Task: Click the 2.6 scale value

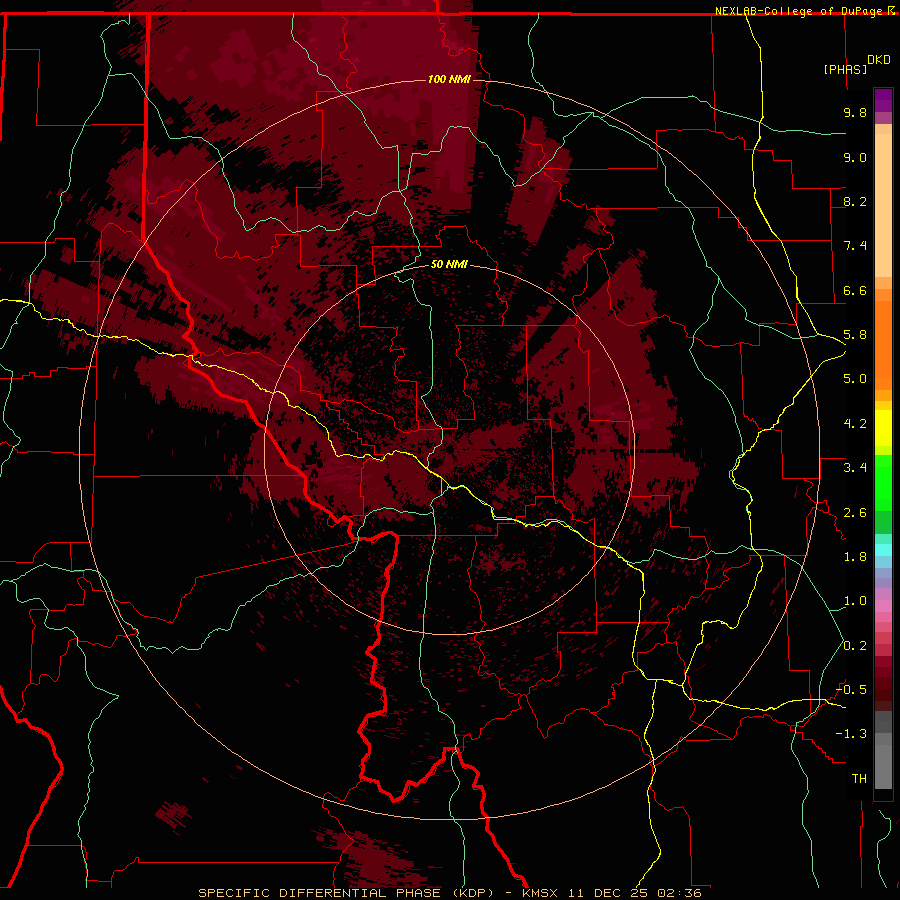Action: pos(855,513)
